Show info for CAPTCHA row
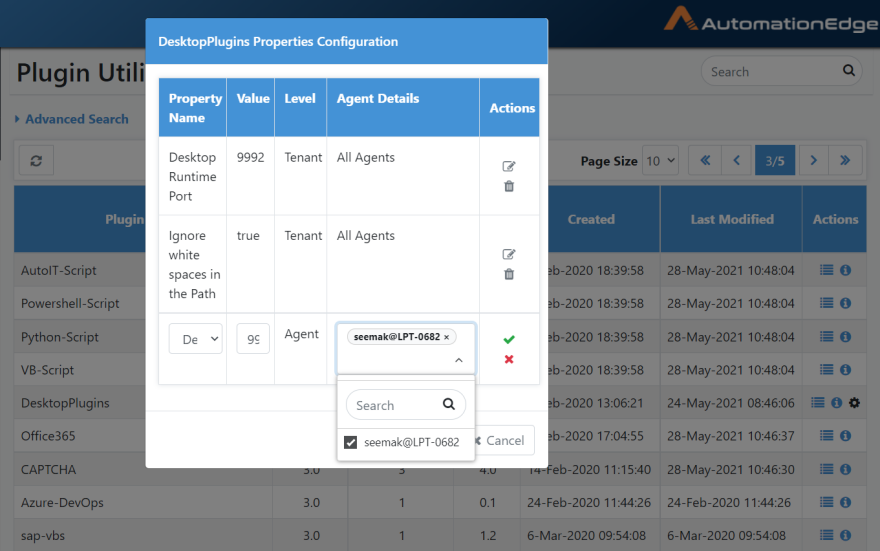 point(845,469)
